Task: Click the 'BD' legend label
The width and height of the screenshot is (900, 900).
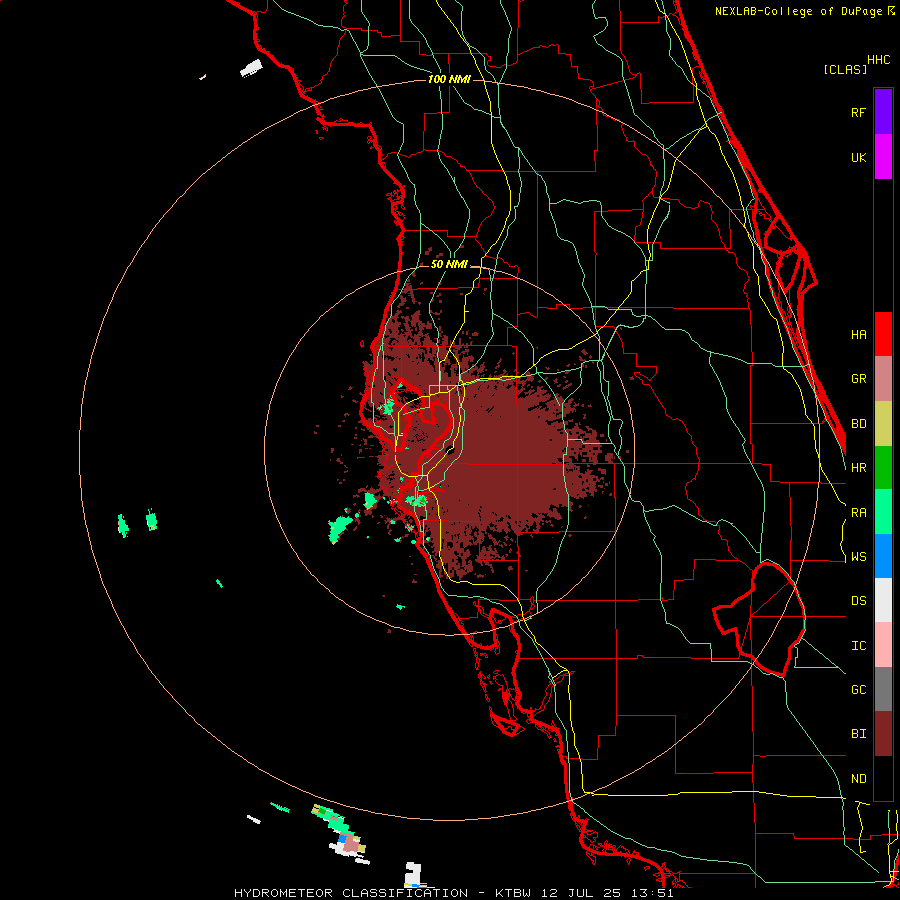Action: pyautogui.click(x=858, y=424)
